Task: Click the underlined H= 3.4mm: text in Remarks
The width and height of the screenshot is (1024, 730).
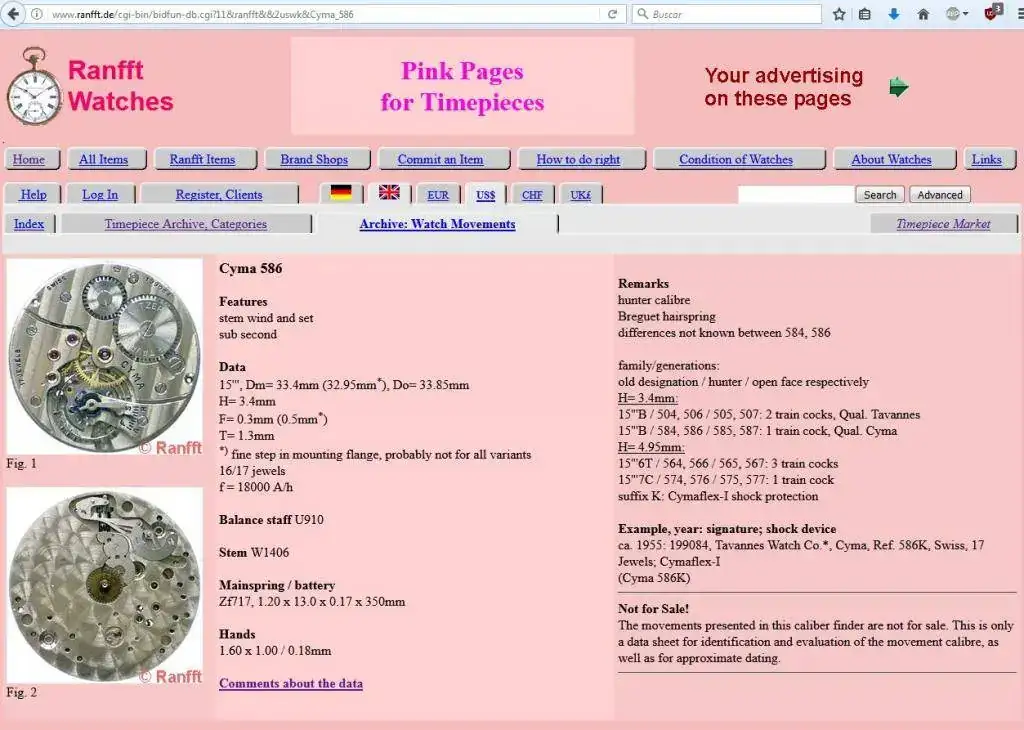Action: click(x=648, y=398)
